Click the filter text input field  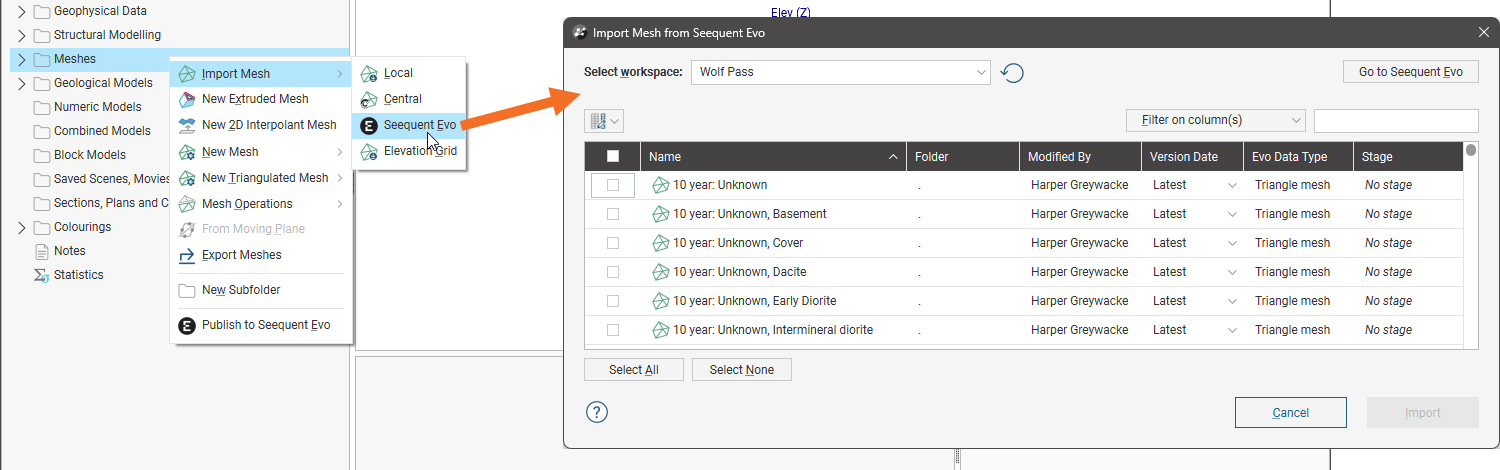click(1395, 120)
